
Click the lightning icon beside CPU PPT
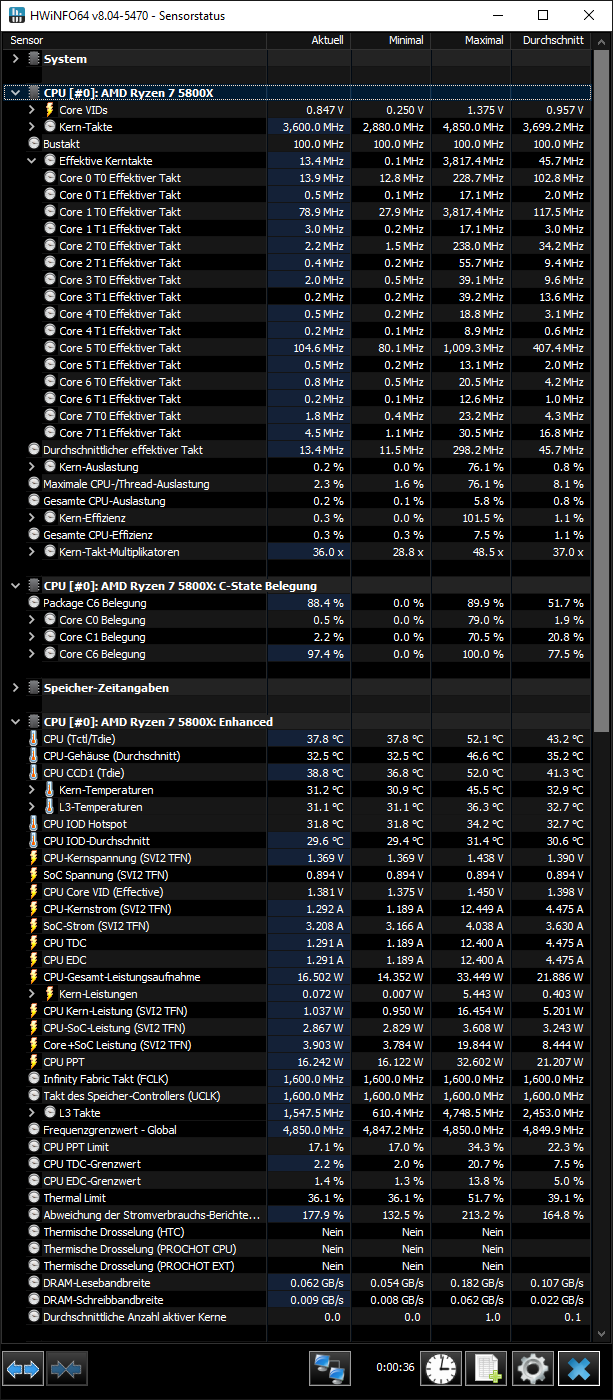click(x=34, y=1062)
